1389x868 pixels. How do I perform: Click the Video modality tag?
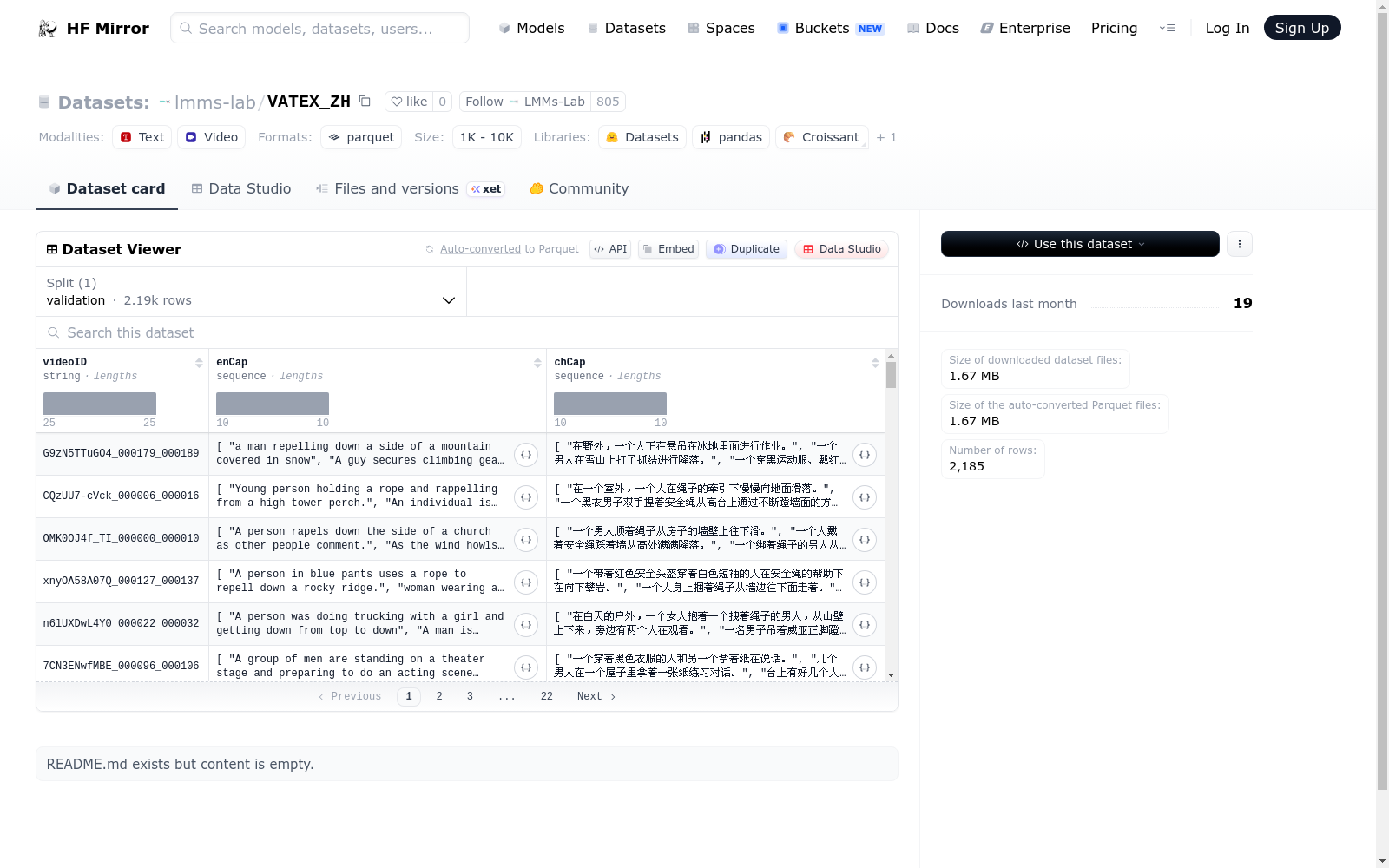pyautogui.click(x=211, y=137)
